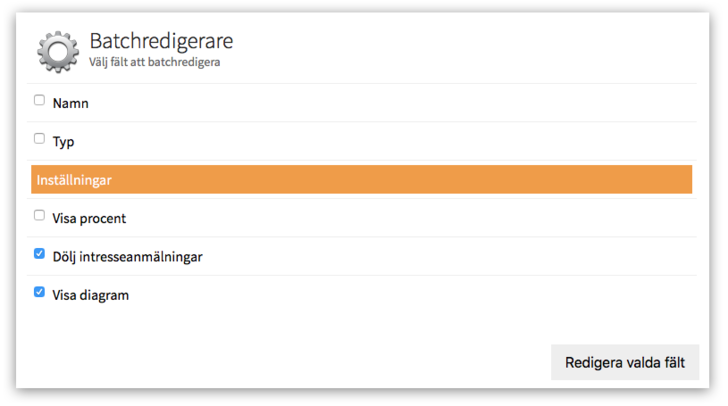
Task: Check the Visa procent box
Action: (x=39, y=215)
